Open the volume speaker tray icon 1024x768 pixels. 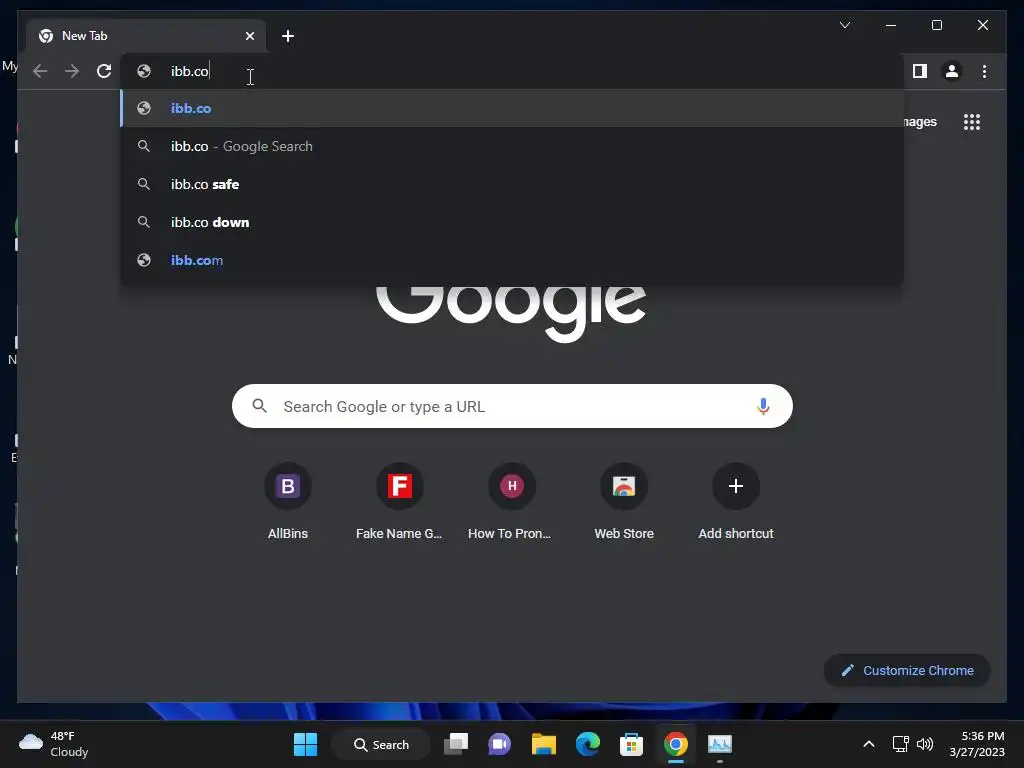pos(925,744)
